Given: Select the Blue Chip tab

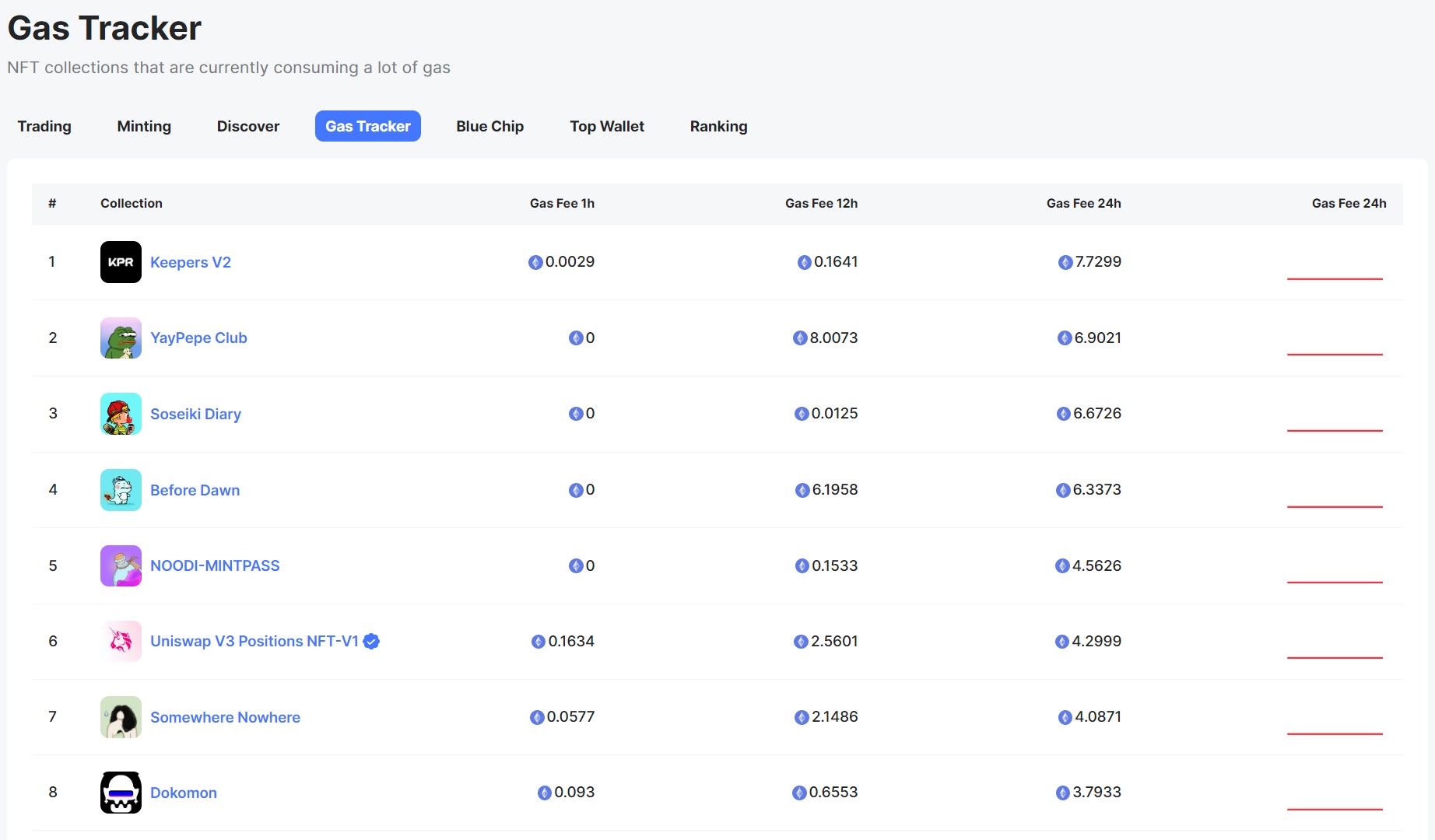Looking at the screenshot, I should click(x=489, y=126).
